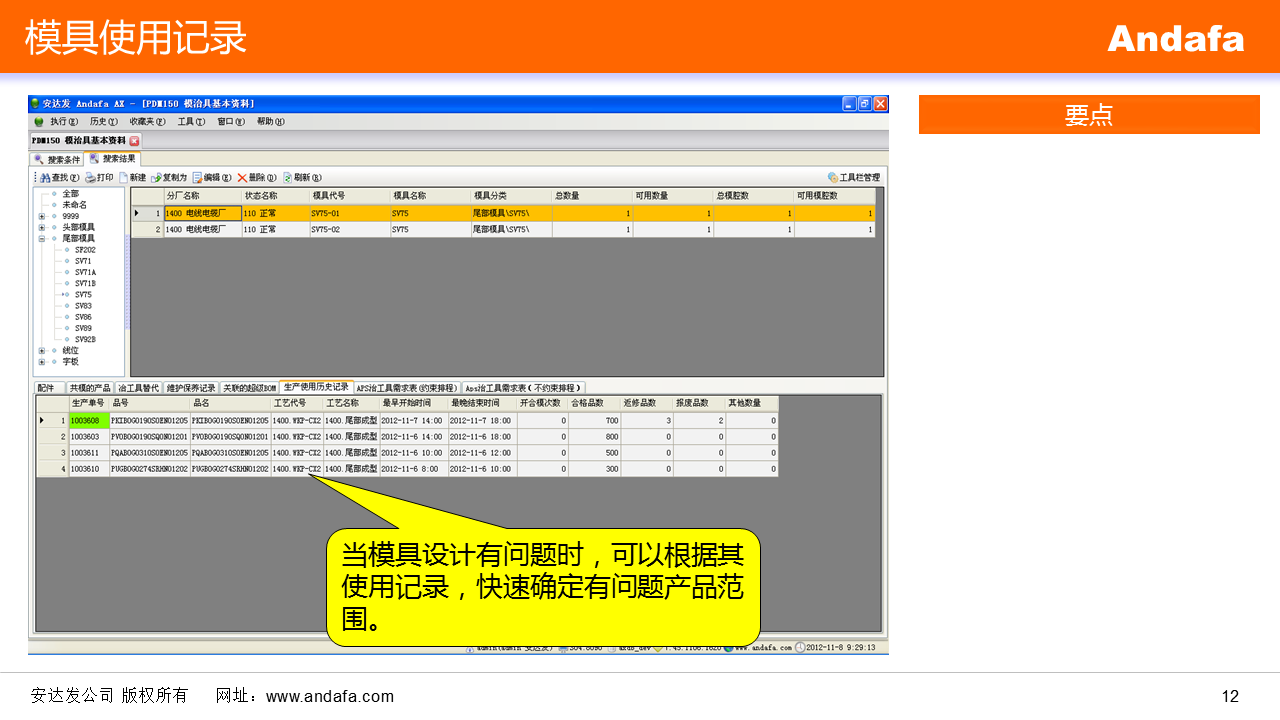Viewport: 1280px width, 720px height.
Task: Open editing with the 编辑 icon
Action: pos(198,177)
